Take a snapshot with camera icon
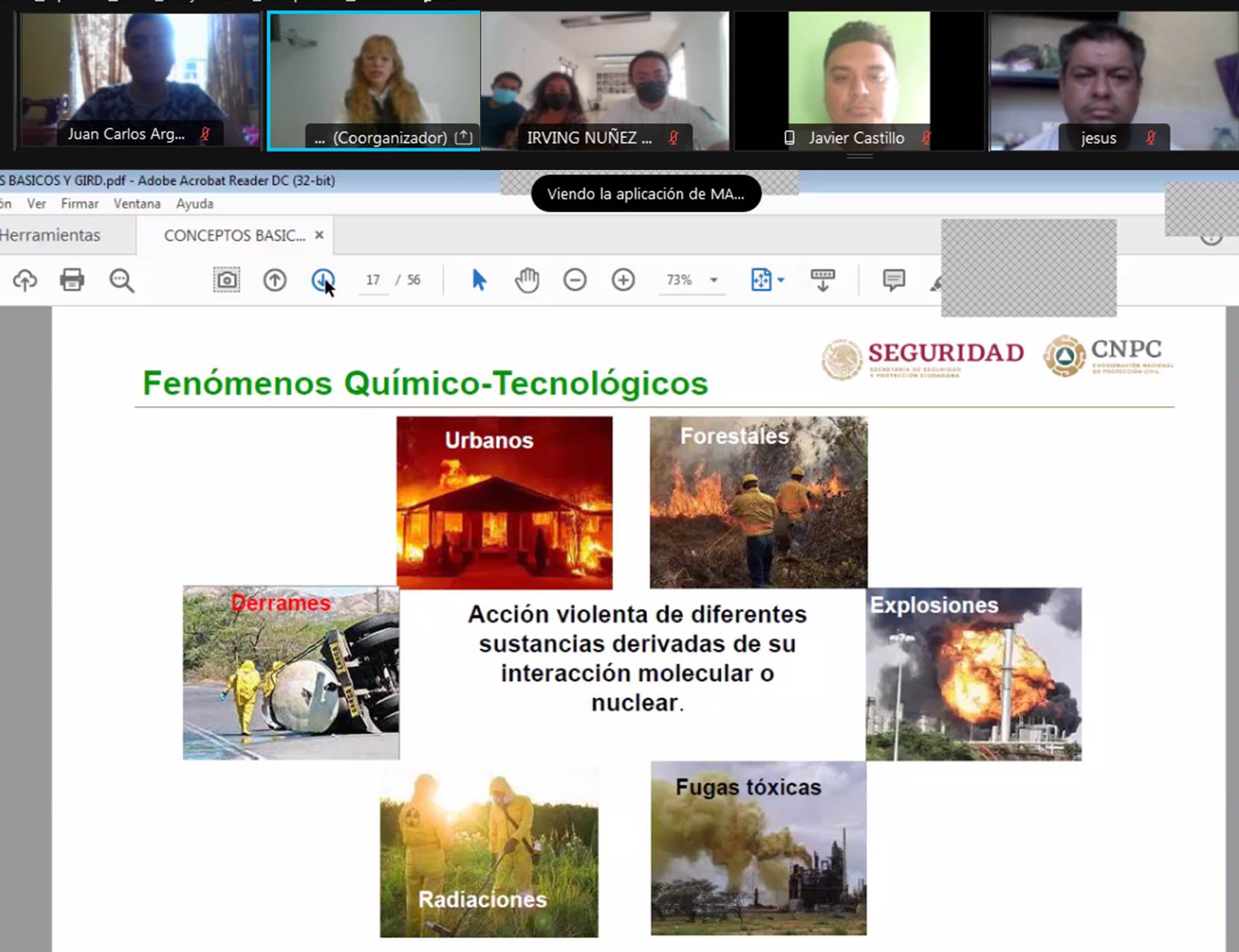This screenshot has height=952, width=1239. (x=227, y=280)
